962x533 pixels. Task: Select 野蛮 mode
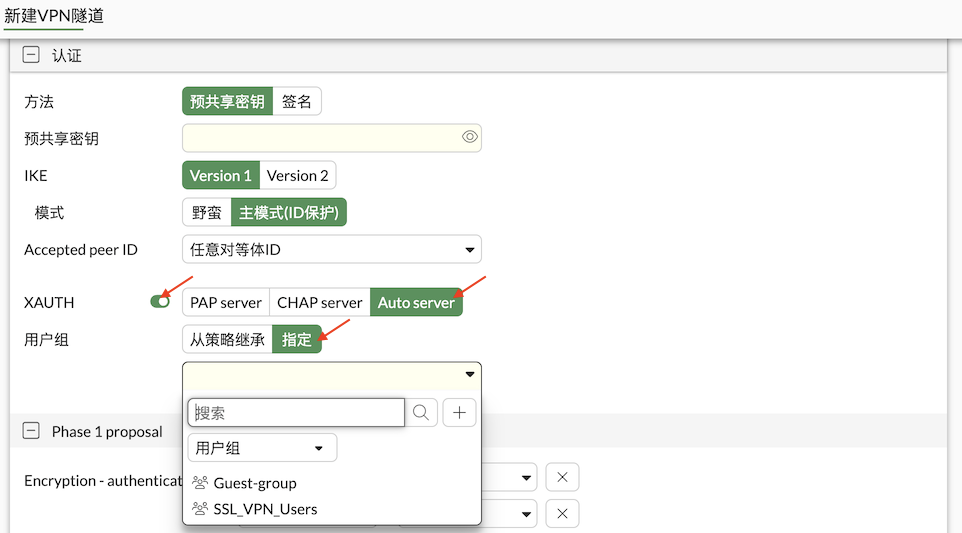pos(207,212)
